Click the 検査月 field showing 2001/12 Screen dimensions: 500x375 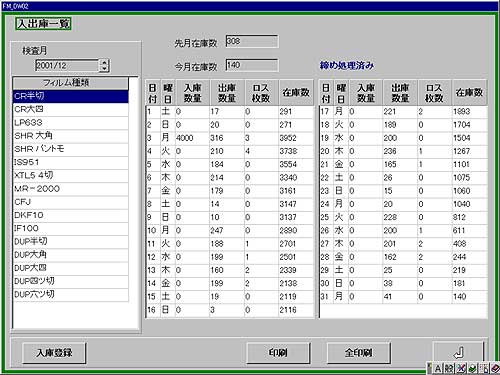click(x=67, y=65)
